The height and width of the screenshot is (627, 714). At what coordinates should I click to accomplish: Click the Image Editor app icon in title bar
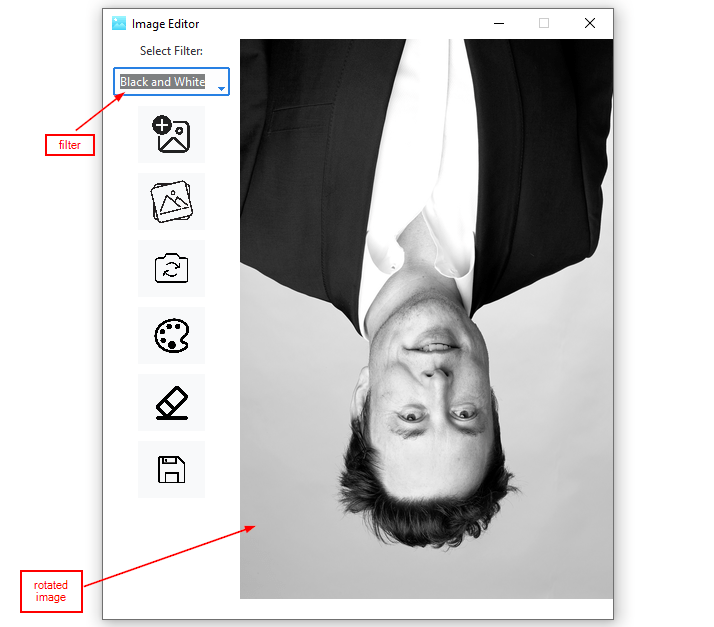pyautogui.click(x=119, y=23)
